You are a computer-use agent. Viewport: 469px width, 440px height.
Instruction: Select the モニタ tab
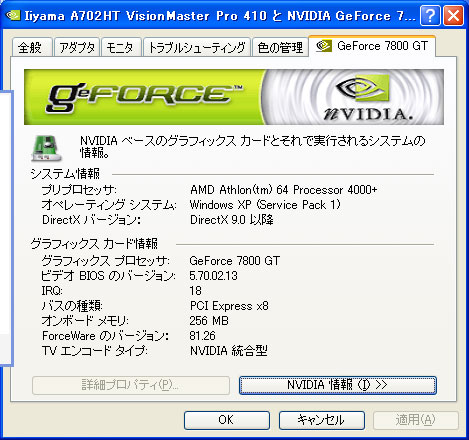[121, 47]
